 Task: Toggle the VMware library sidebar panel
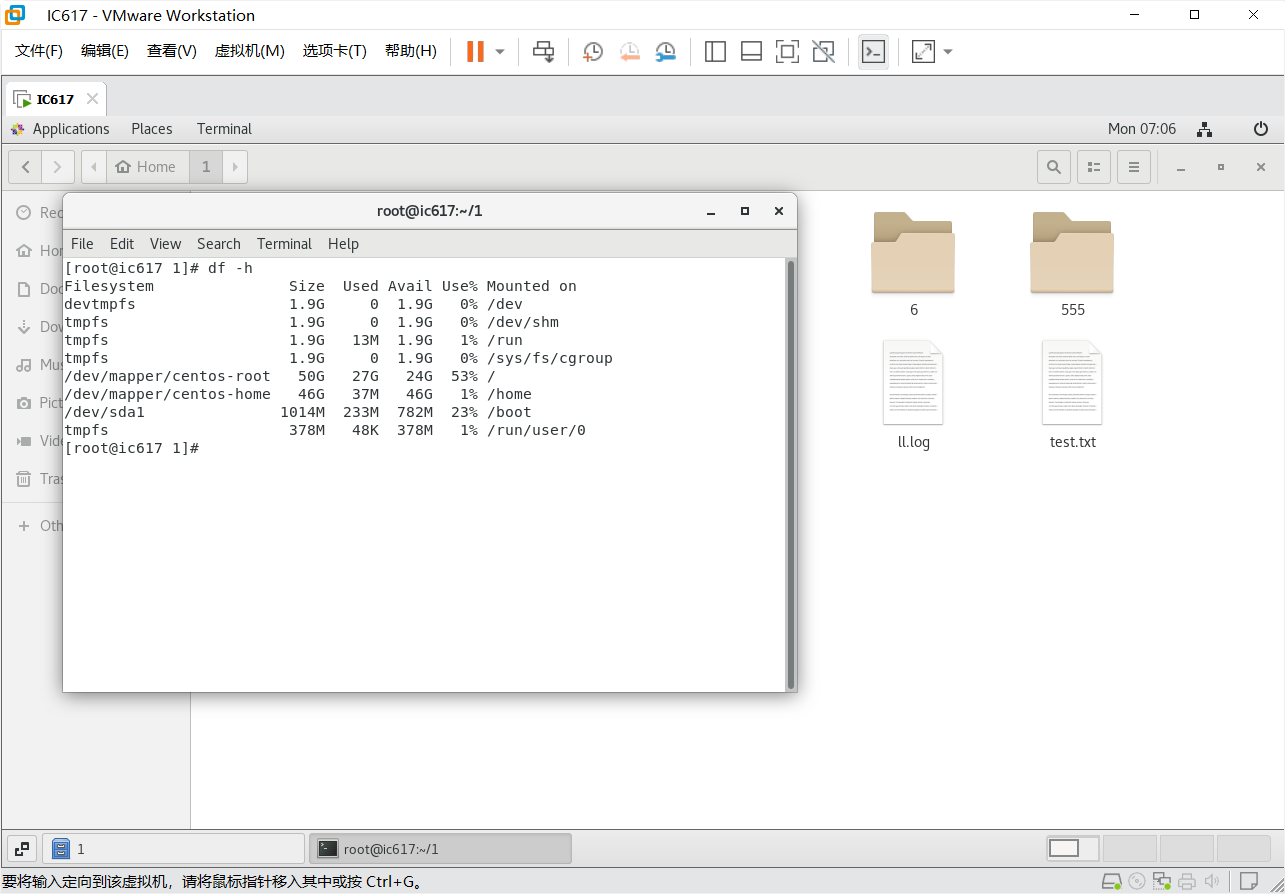coord(715,52)
